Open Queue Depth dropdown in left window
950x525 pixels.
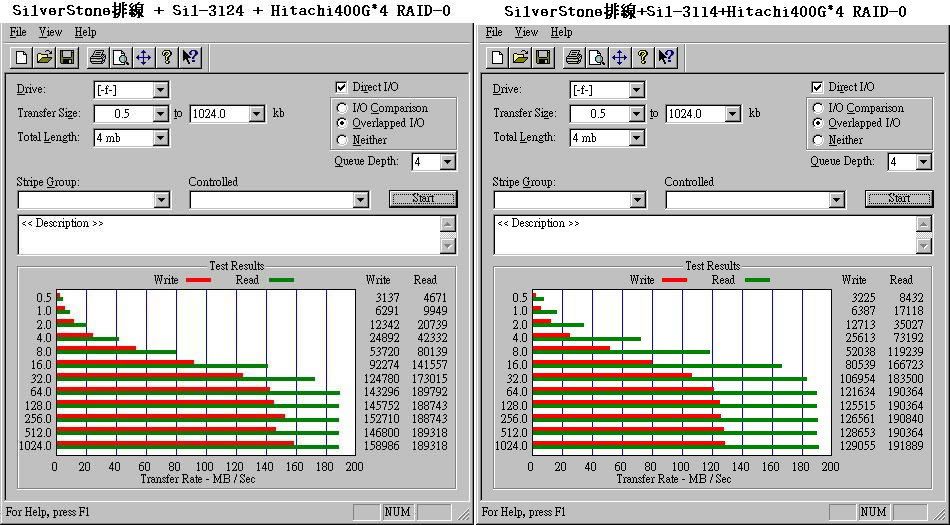448,162
